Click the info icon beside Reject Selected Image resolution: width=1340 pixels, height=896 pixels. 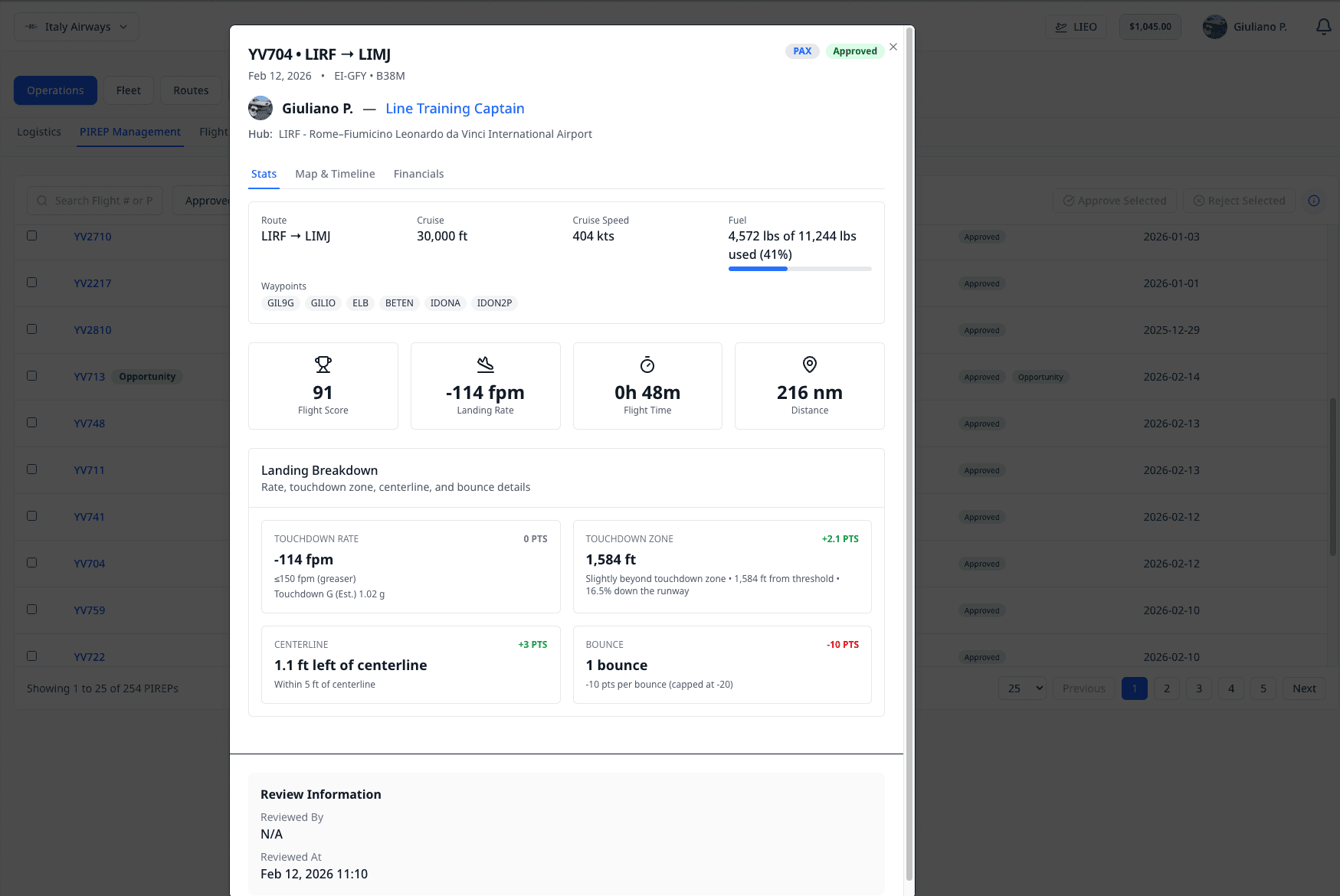pyautogui.click(x=1314, y=201)
